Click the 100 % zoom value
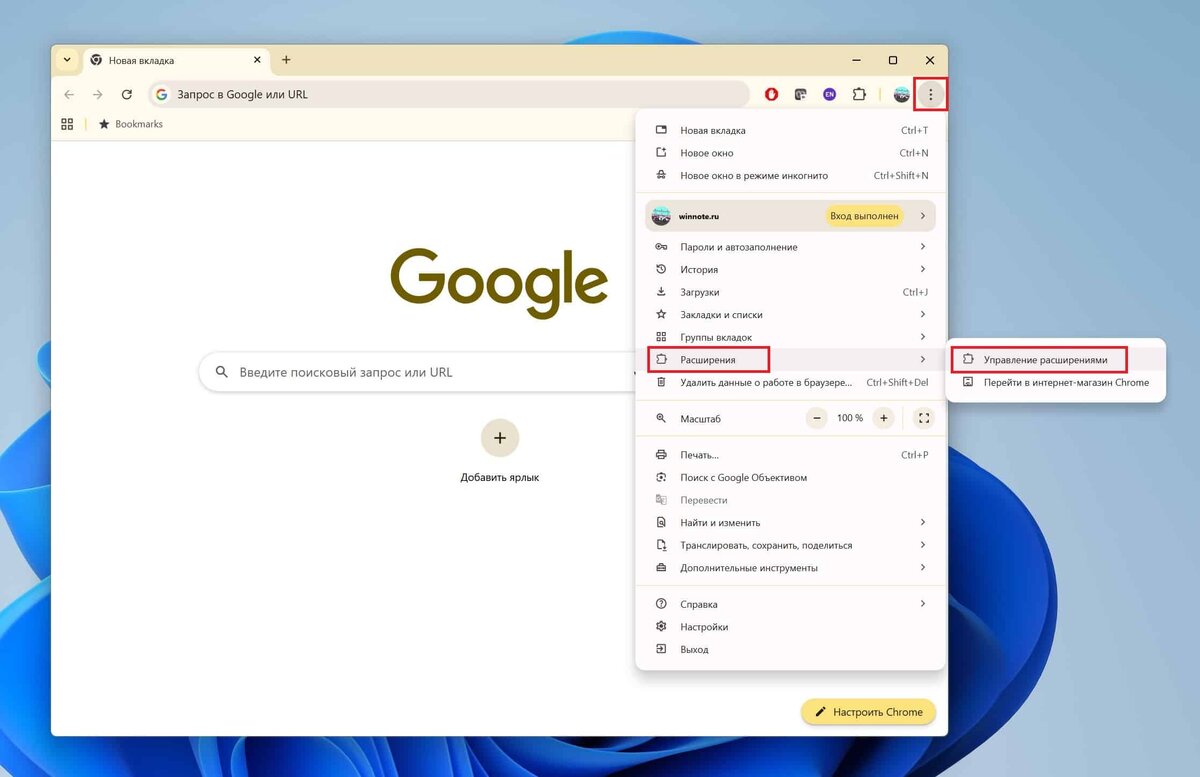The image size is (1200, 777). click(850, 418)
